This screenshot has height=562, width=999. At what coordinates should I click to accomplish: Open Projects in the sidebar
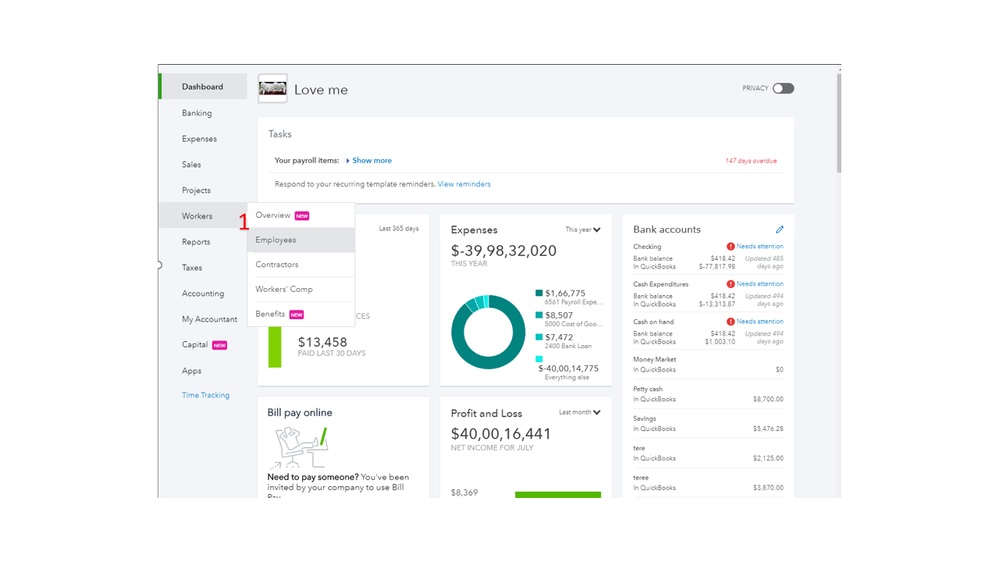click(196, 191)
